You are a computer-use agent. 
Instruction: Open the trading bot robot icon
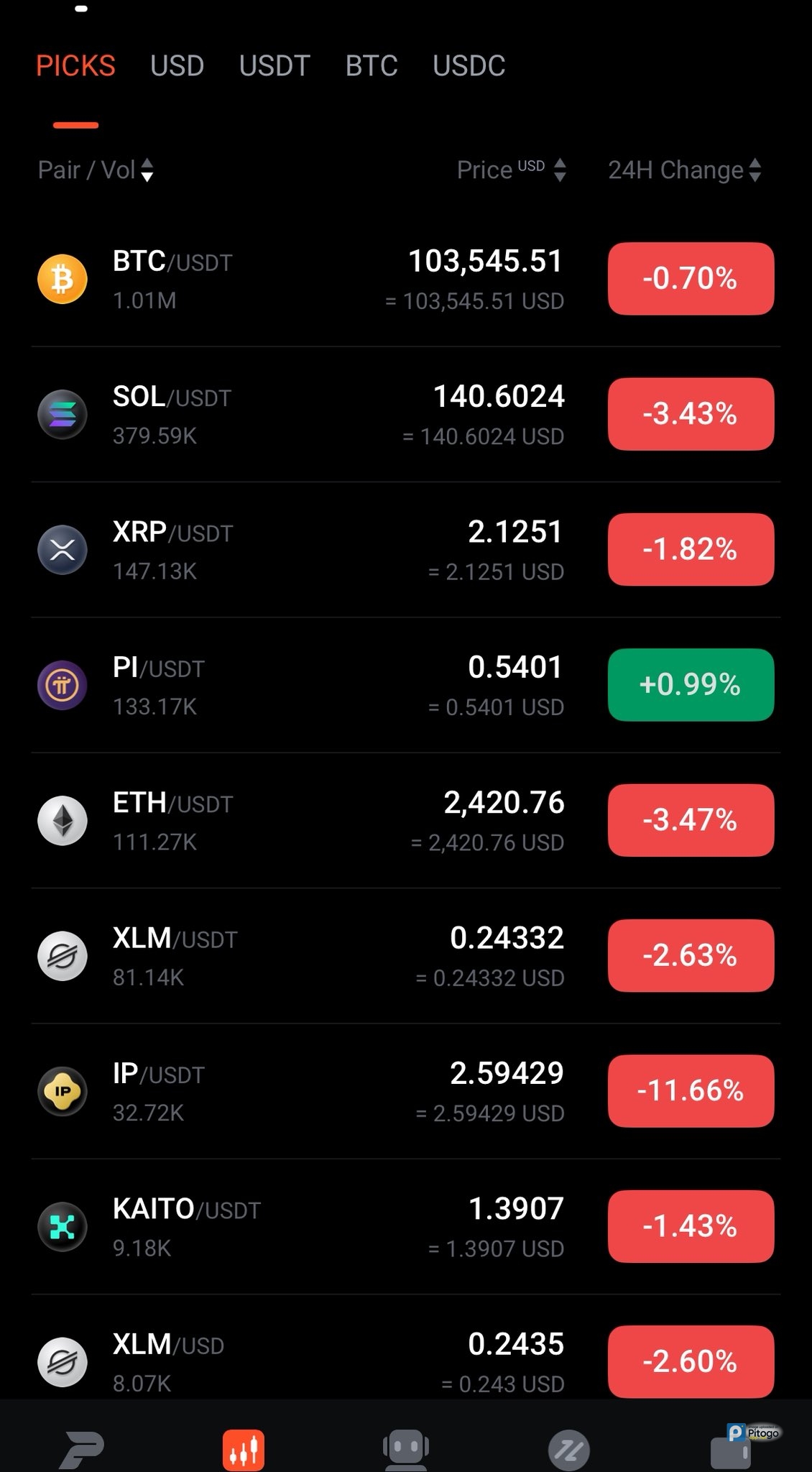pos(406,1448)
